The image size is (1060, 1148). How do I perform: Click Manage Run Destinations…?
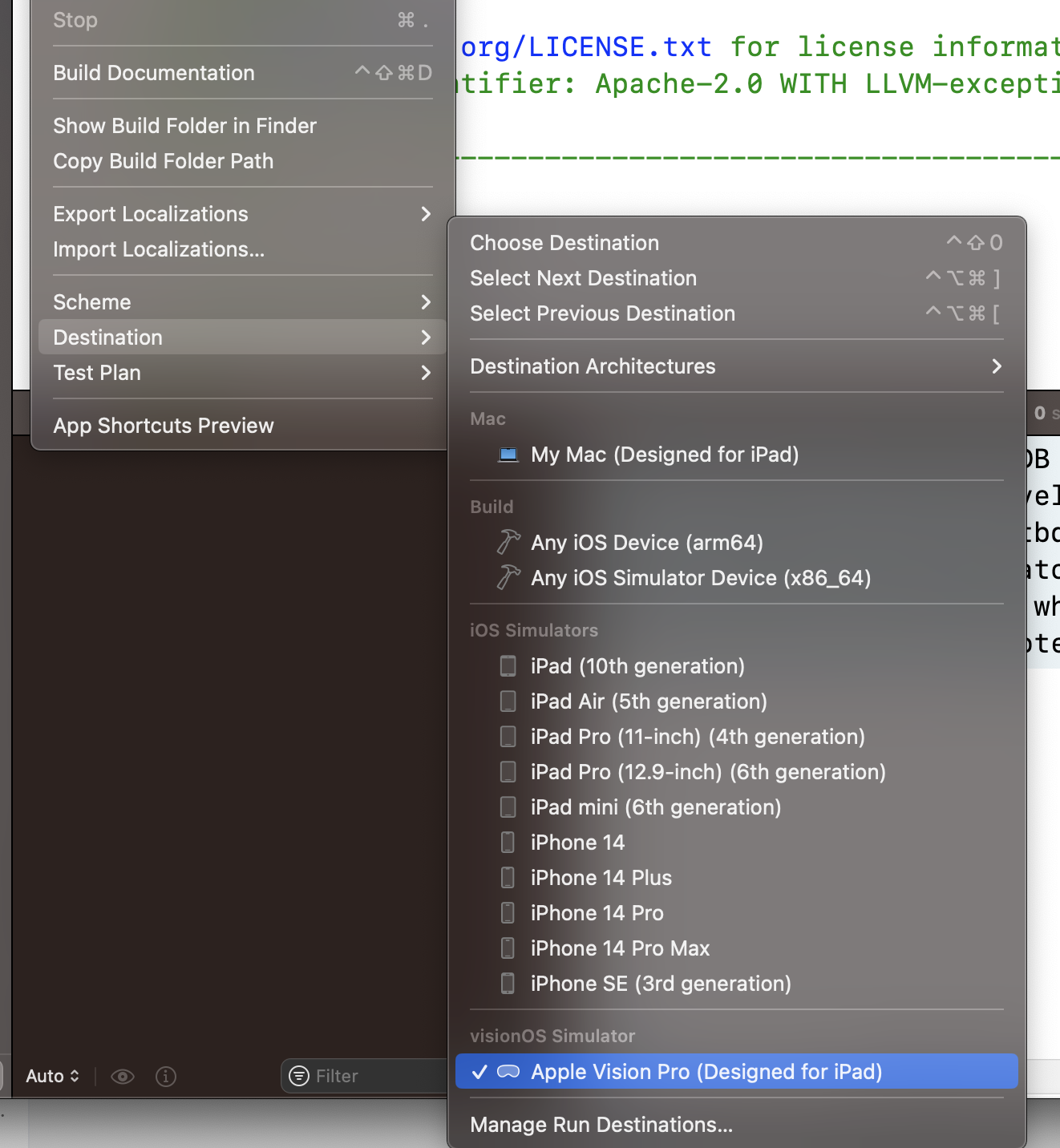[x=601, y=1125]
